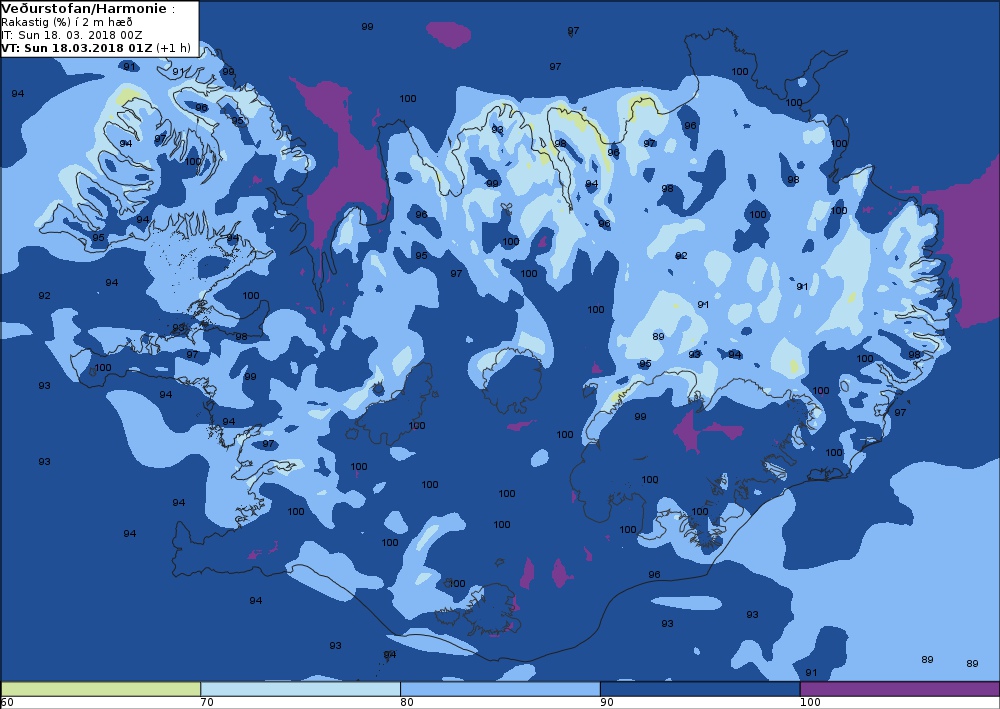Image resolution: width=1000 pixels, height=709 pixels.
Task: Click the legend scale label 60
Action: pos(7,702)
